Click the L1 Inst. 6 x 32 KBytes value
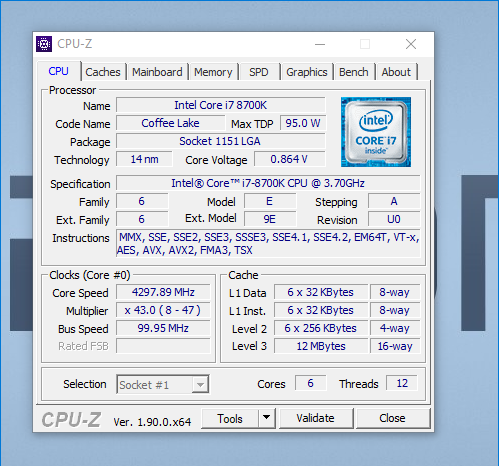 321,310
